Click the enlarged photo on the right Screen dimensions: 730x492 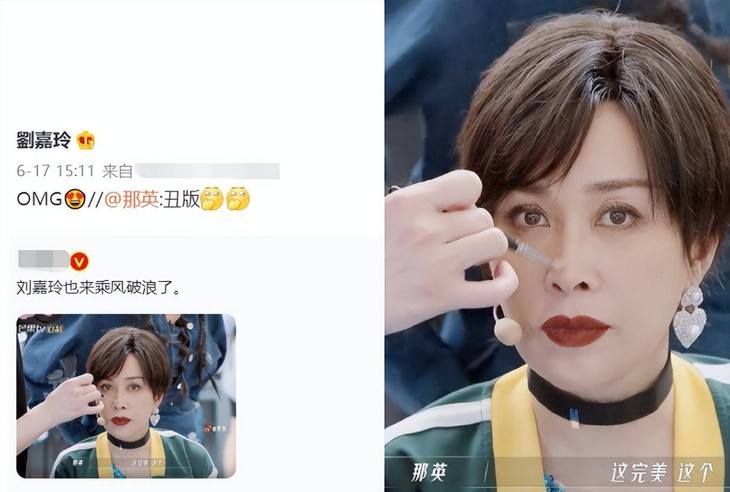coord(557,246)
